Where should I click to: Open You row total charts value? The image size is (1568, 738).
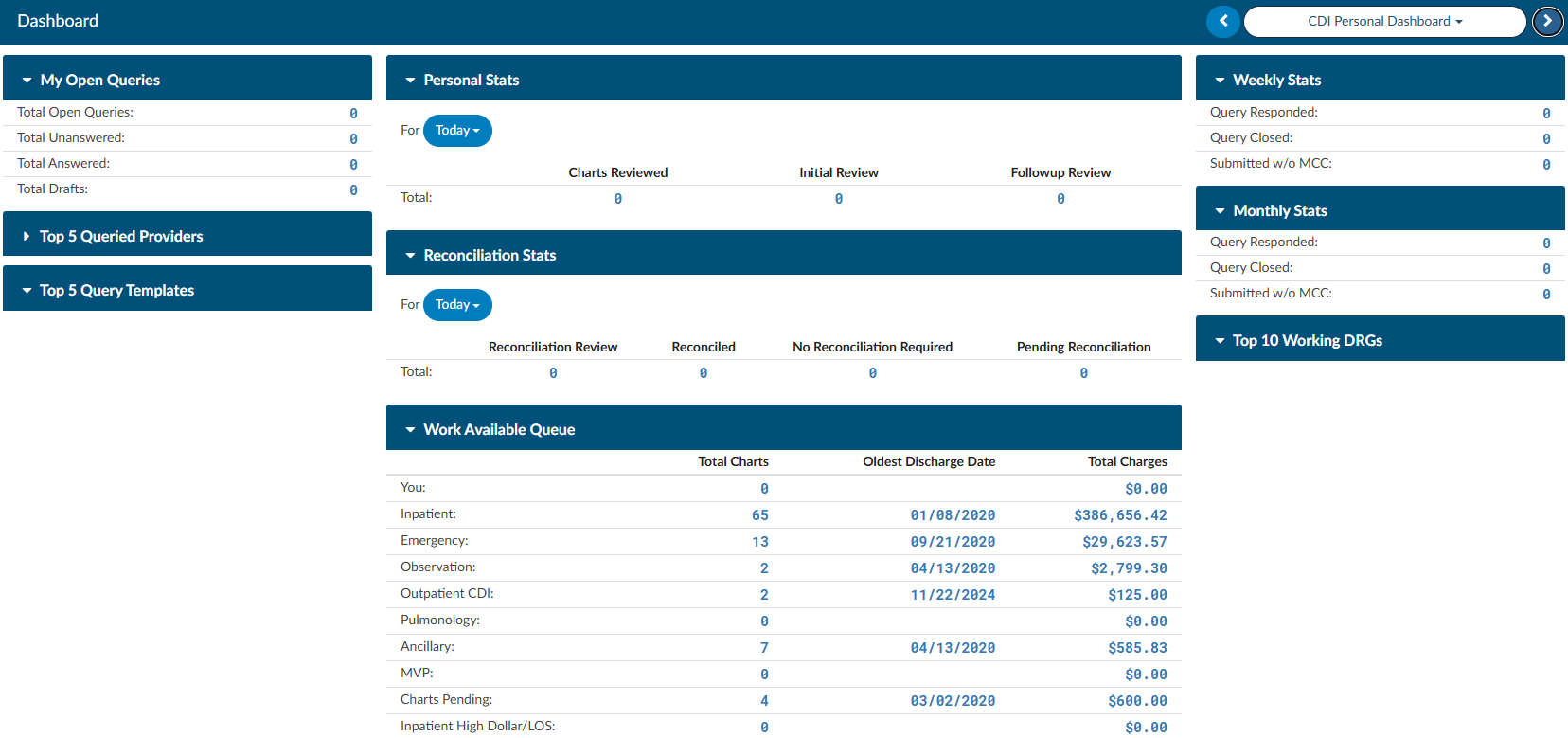pyautogui.click(x=764, y=489)
